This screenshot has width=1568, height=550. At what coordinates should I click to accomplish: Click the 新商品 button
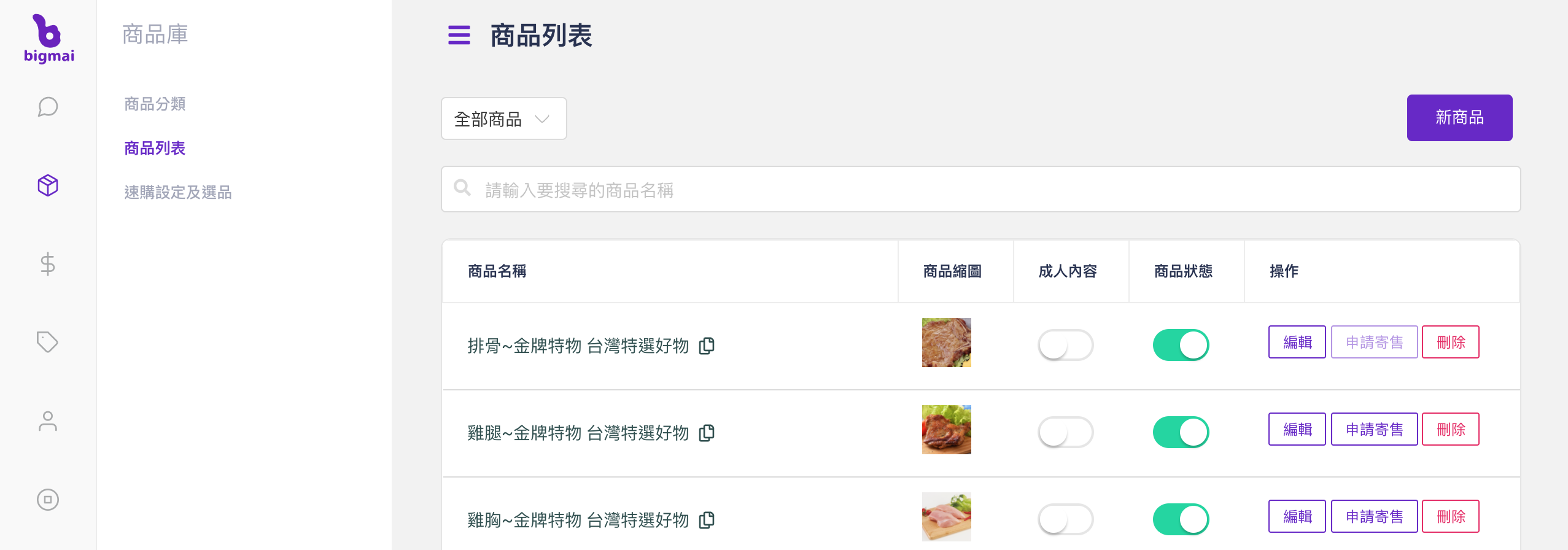coord(1459,118)
